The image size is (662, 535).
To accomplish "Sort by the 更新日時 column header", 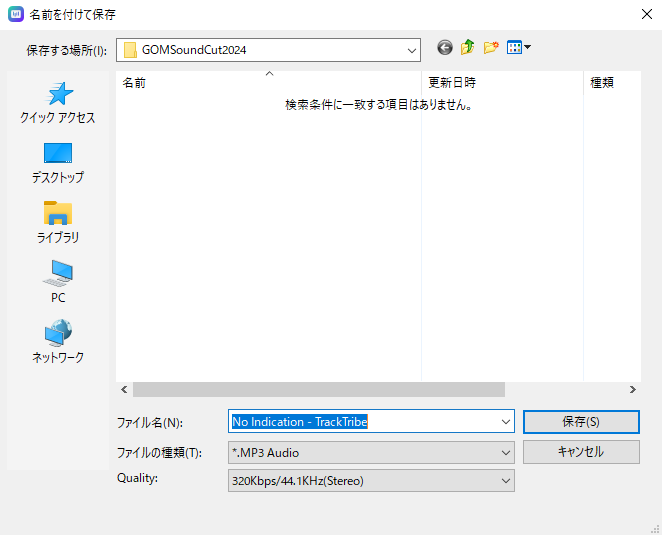I will [x=452, y=83].
